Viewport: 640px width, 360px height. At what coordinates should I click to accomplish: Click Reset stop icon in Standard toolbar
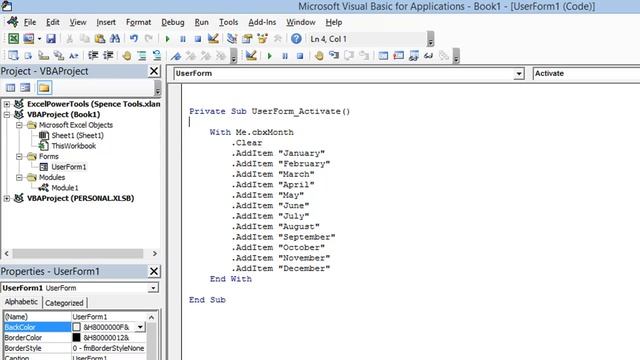coord(198,39)
